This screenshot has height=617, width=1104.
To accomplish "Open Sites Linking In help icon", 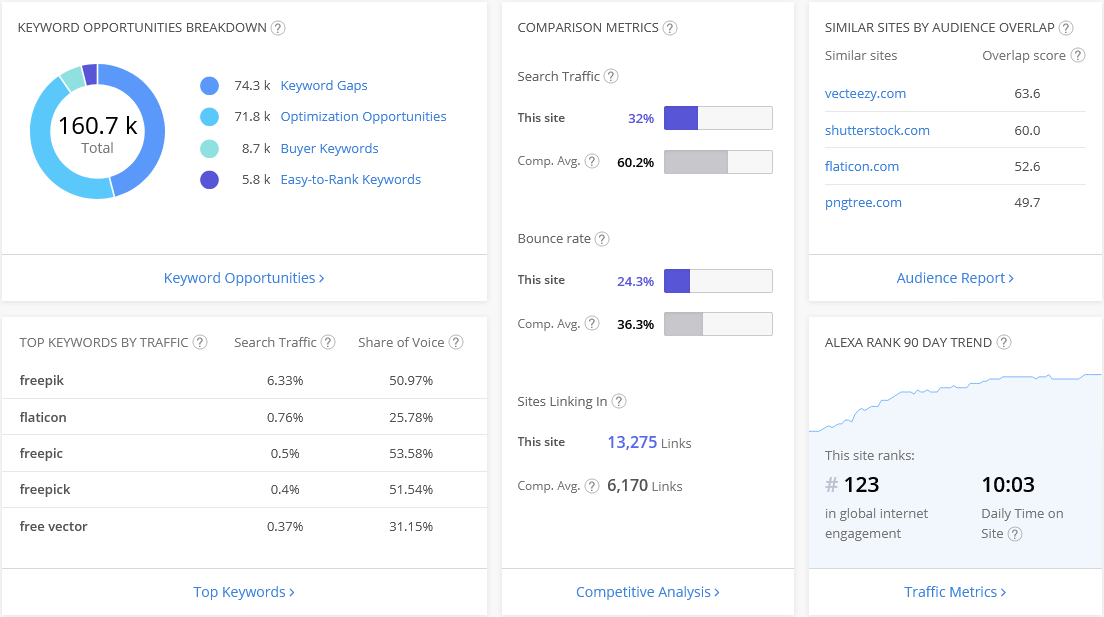I will (619, 402).
